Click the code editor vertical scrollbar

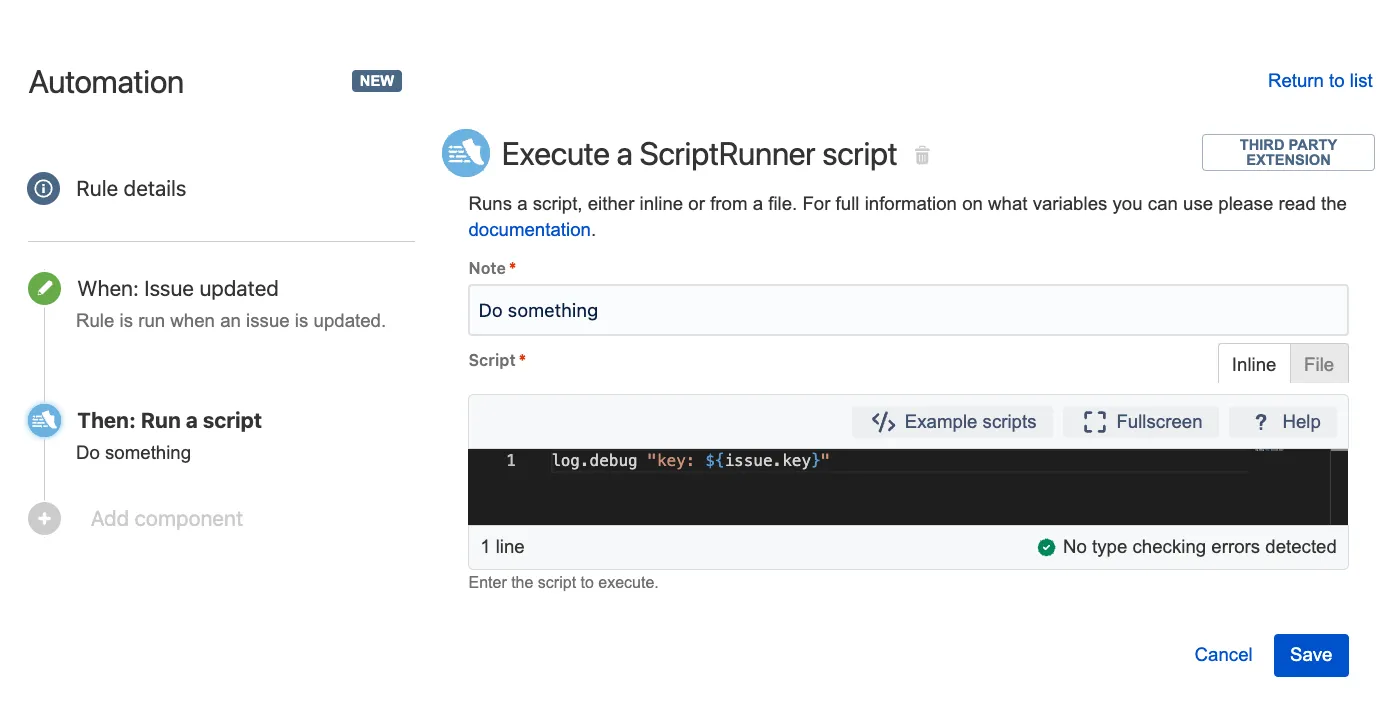tap(1339, 487)
